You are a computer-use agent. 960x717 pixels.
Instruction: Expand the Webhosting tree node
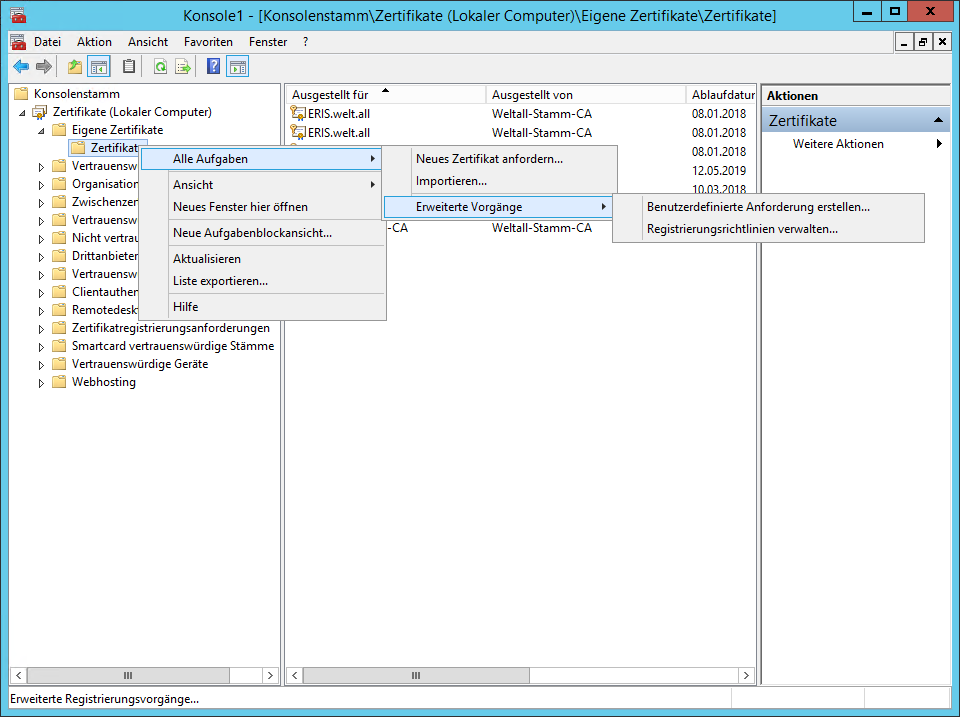click(x=41, y=383)
